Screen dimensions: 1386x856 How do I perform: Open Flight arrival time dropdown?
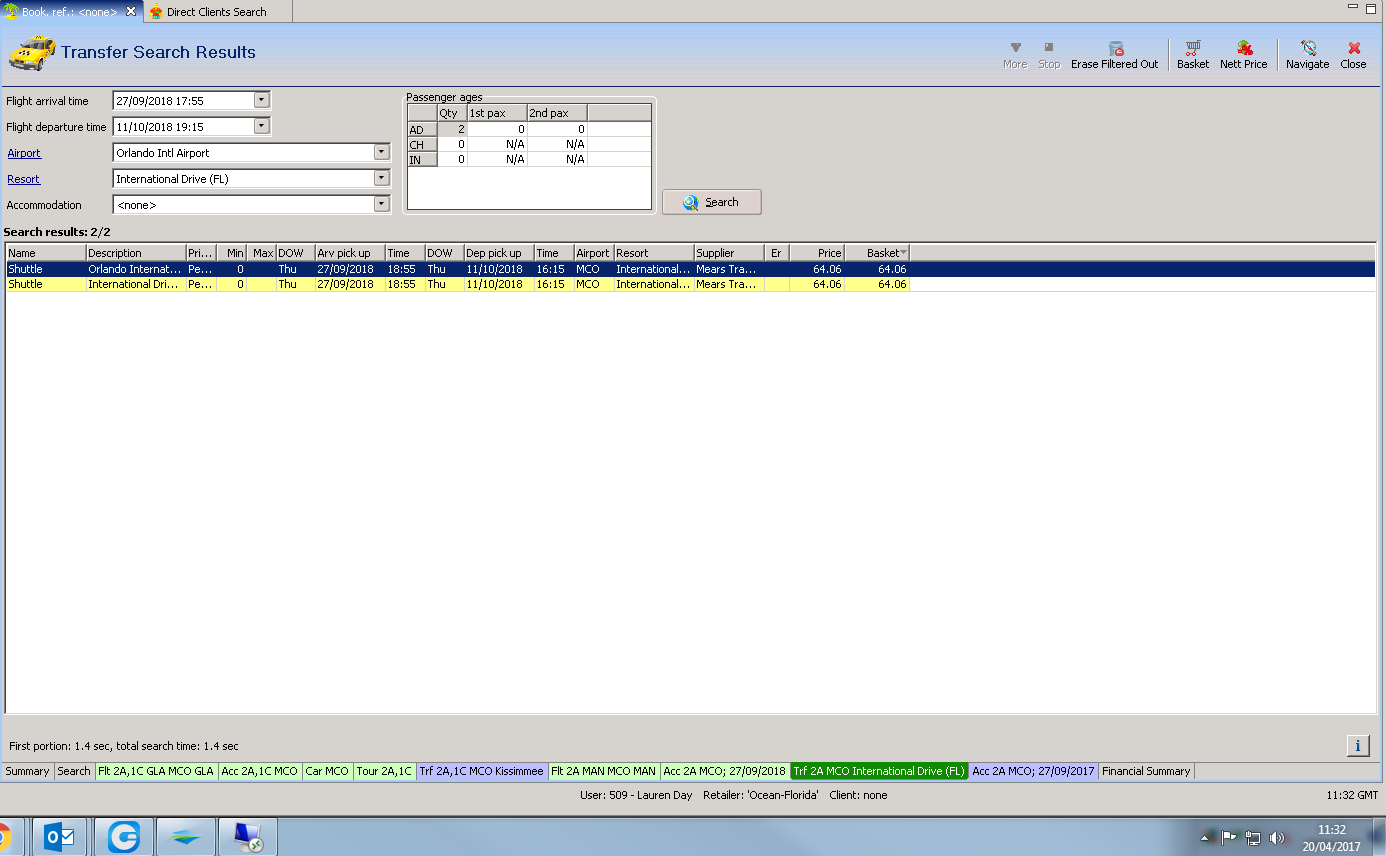coord(262,100)
